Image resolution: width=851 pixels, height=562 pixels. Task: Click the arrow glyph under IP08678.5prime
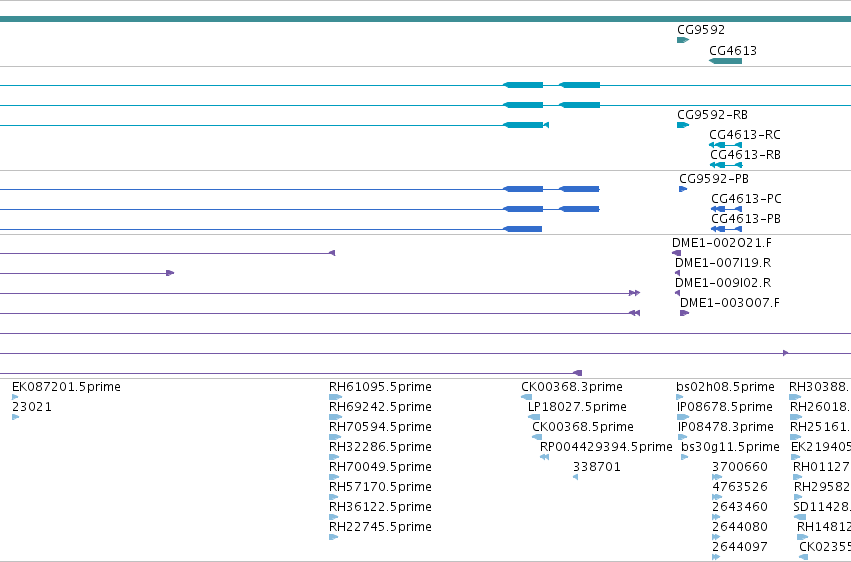tap(683, 417)
